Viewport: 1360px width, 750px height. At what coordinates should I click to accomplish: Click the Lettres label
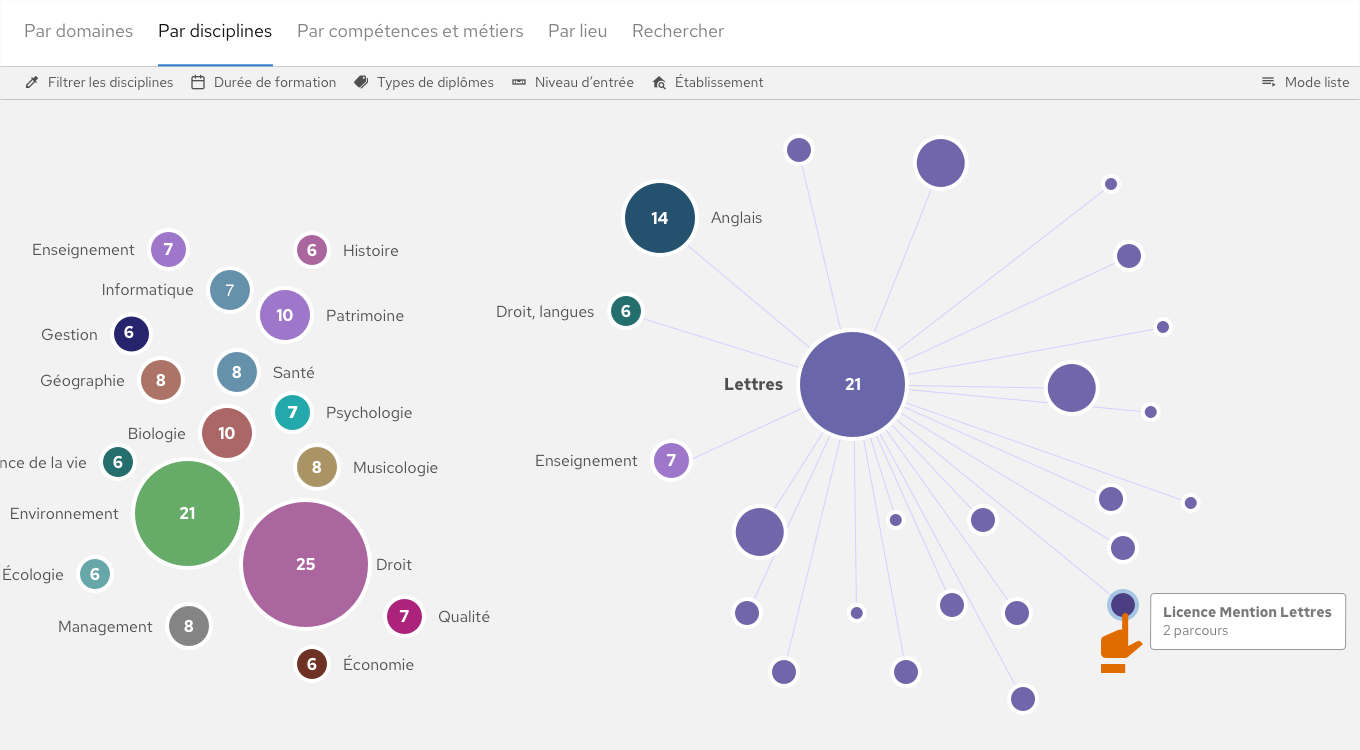click(x=753, y=384)
